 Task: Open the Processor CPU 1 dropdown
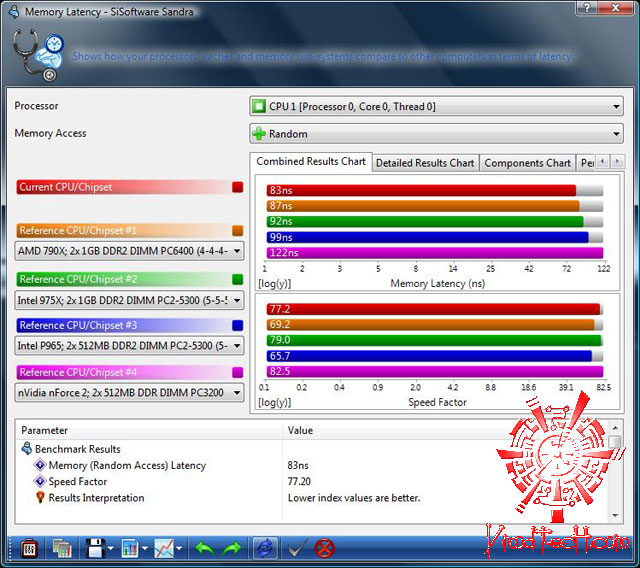tap(436, 106)
